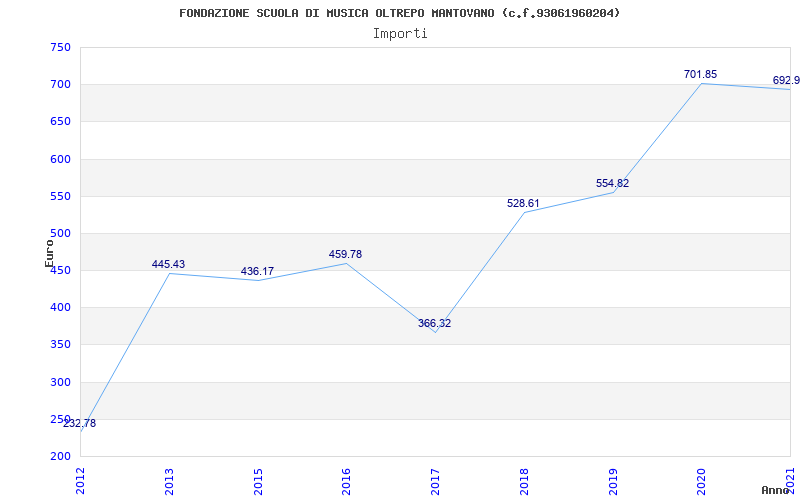800x500 pixels.
Task: Click the chart title FONDAZIONE SCUOLA DI MUSICA
Action: coord(400,13)
